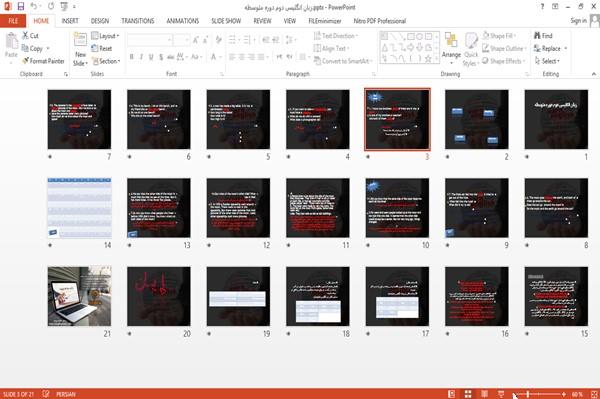Open the Select dropdown in Editing group
The width and height of the screenshot is (600, 399).
pos(548,61)
